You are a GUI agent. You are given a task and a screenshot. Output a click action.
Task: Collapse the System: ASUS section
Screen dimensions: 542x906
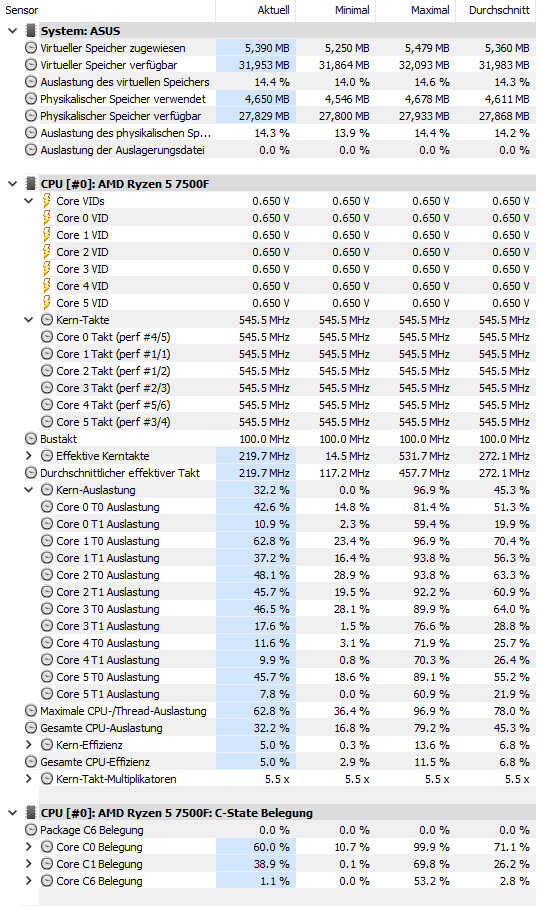click(x=13, y=31)
